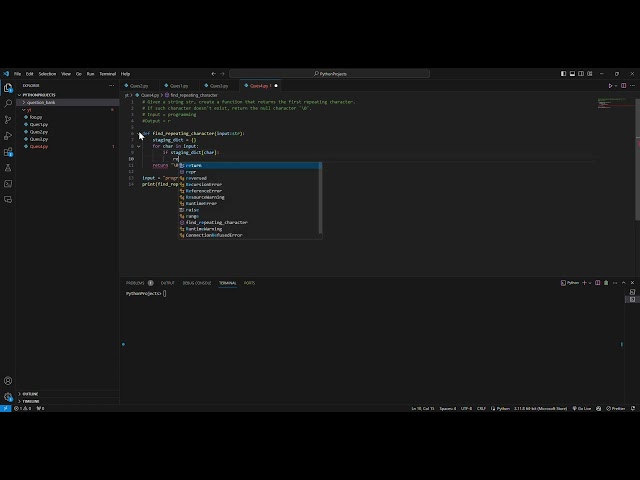Click the CRLF end-of-line indicator
Viewport: 640px width, 480px height.
(x=481, y=408)
